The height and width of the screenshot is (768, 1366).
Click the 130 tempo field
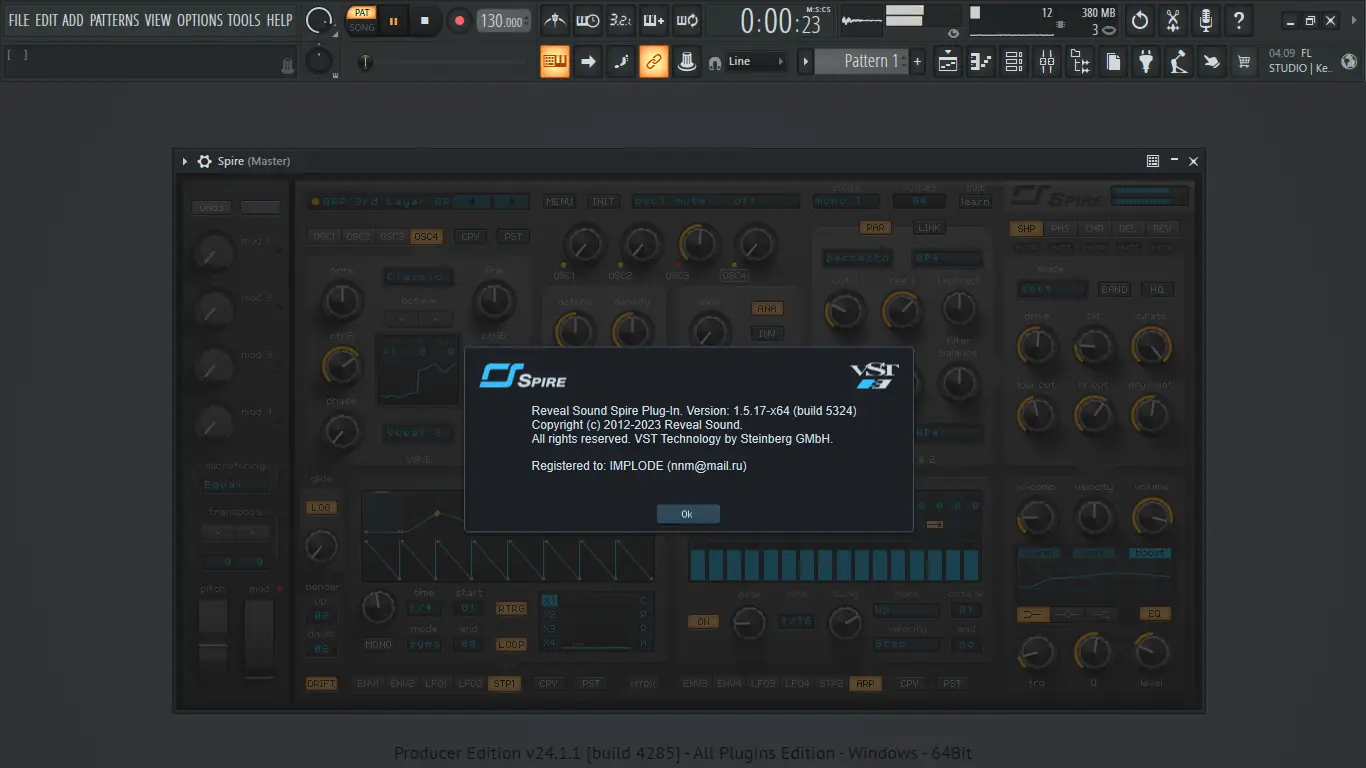[x=504, y=20]
